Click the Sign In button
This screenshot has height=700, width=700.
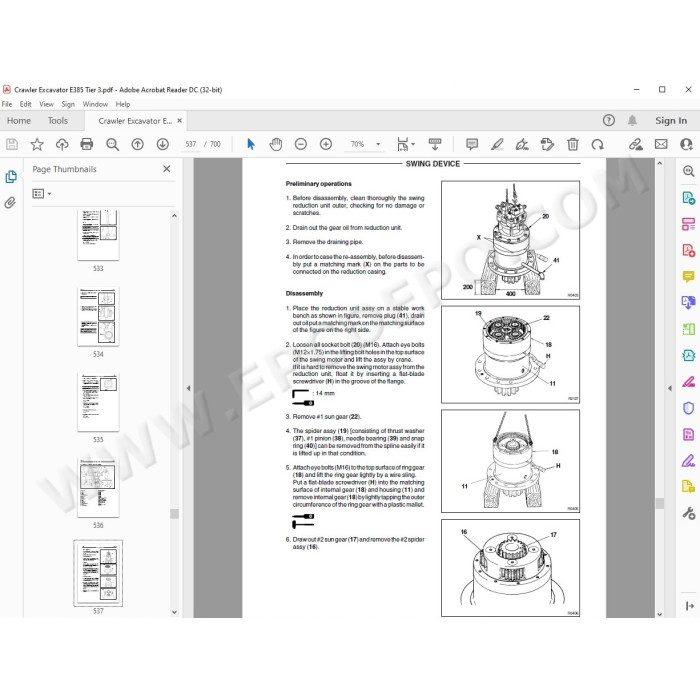point(671,121)
